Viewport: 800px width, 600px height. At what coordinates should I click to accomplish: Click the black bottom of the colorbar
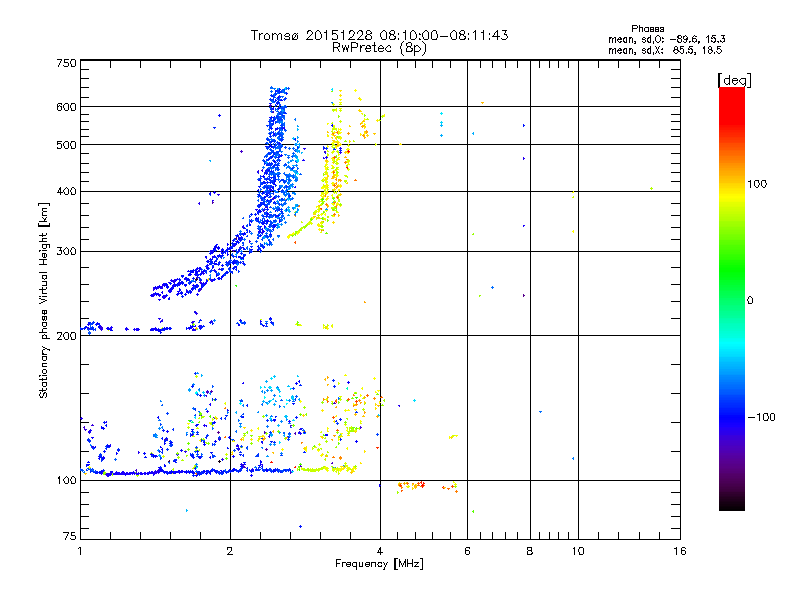pos(732,504)
